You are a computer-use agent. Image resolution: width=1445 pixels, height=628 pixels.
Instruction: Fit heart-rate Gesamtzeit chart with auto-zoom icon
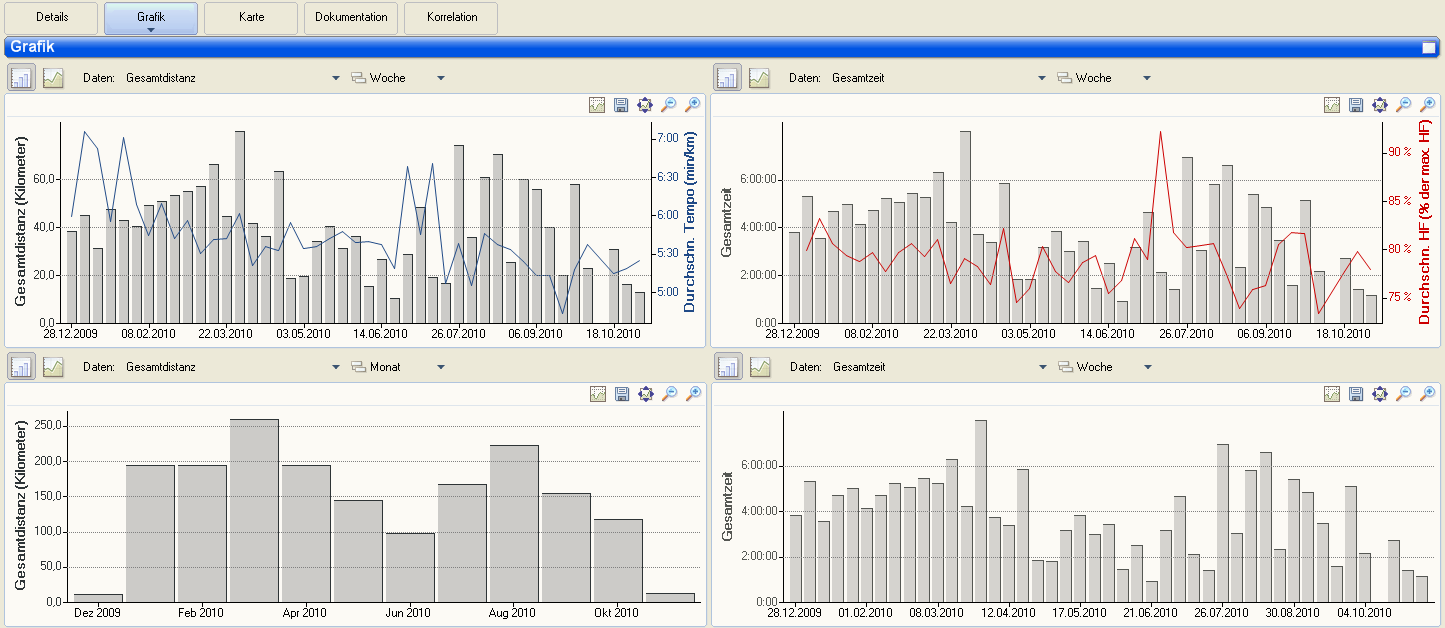click(1380, 105)
